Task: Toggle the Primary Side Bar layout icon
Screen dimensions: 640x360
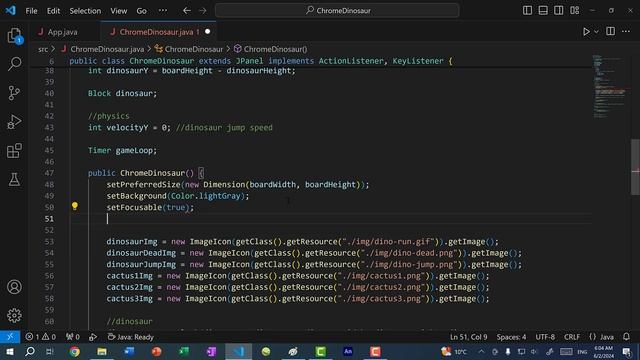Action: pos(527,10)
